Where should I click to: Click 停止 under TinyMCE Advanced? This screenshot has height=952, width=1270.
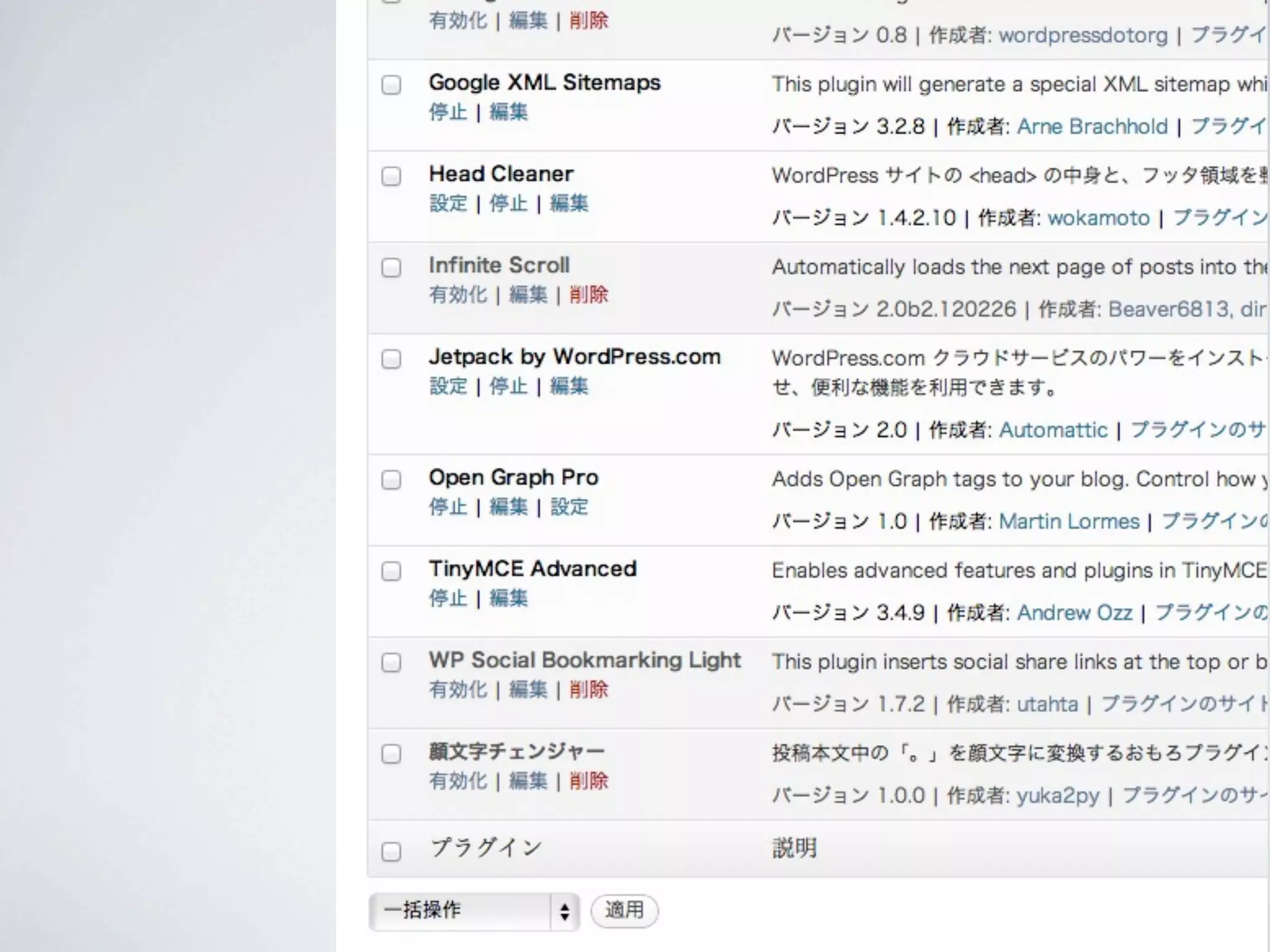[x=448, y=598]
